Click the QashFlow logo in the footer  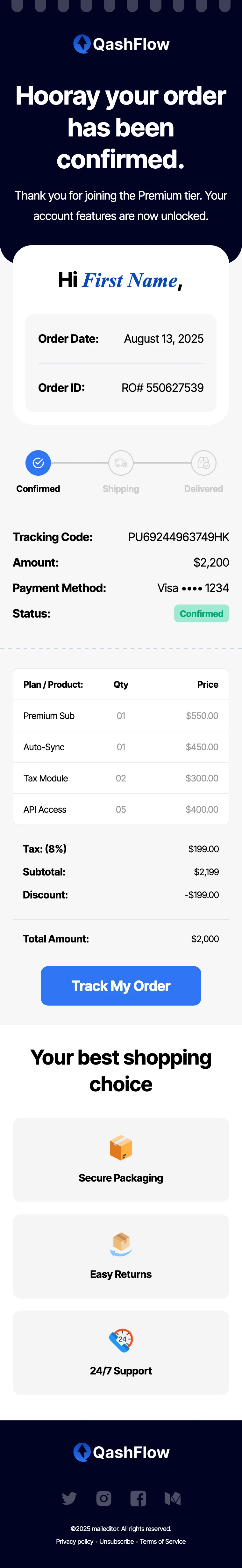point(121,1452)
